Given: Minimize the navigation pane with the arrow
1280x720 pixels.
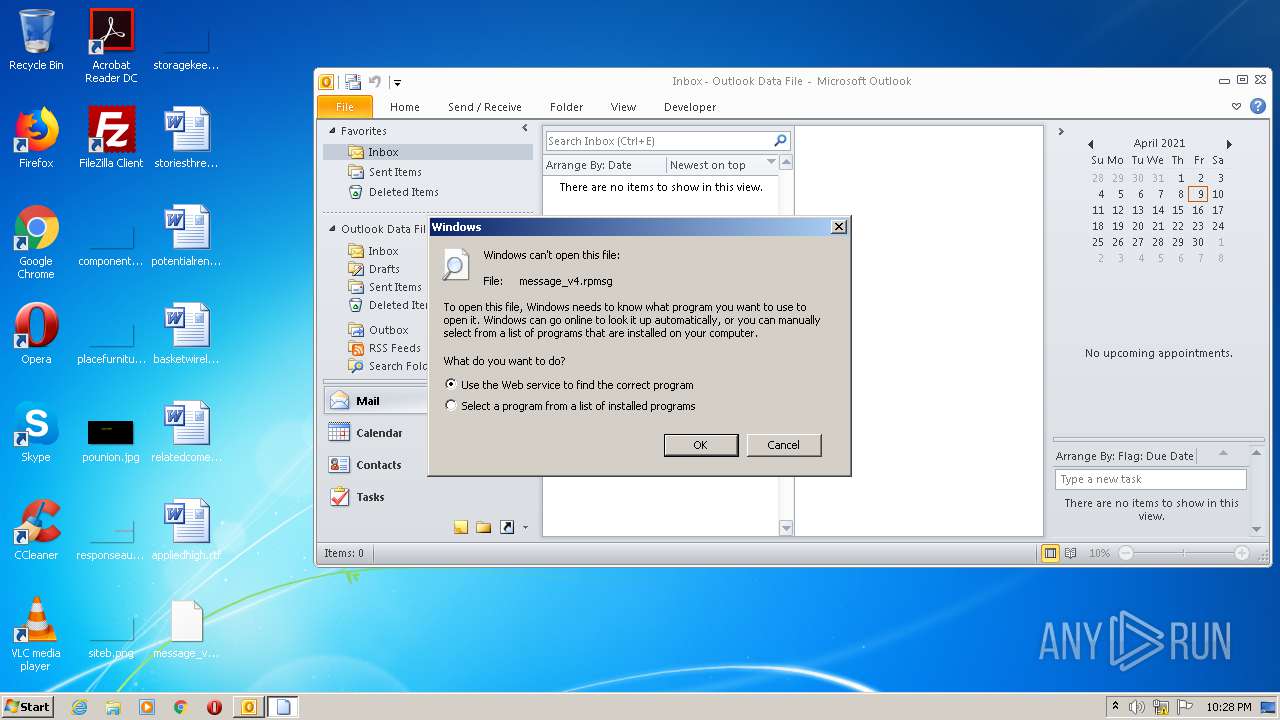Looking at the screenshot, I should (x=525, y=129).
